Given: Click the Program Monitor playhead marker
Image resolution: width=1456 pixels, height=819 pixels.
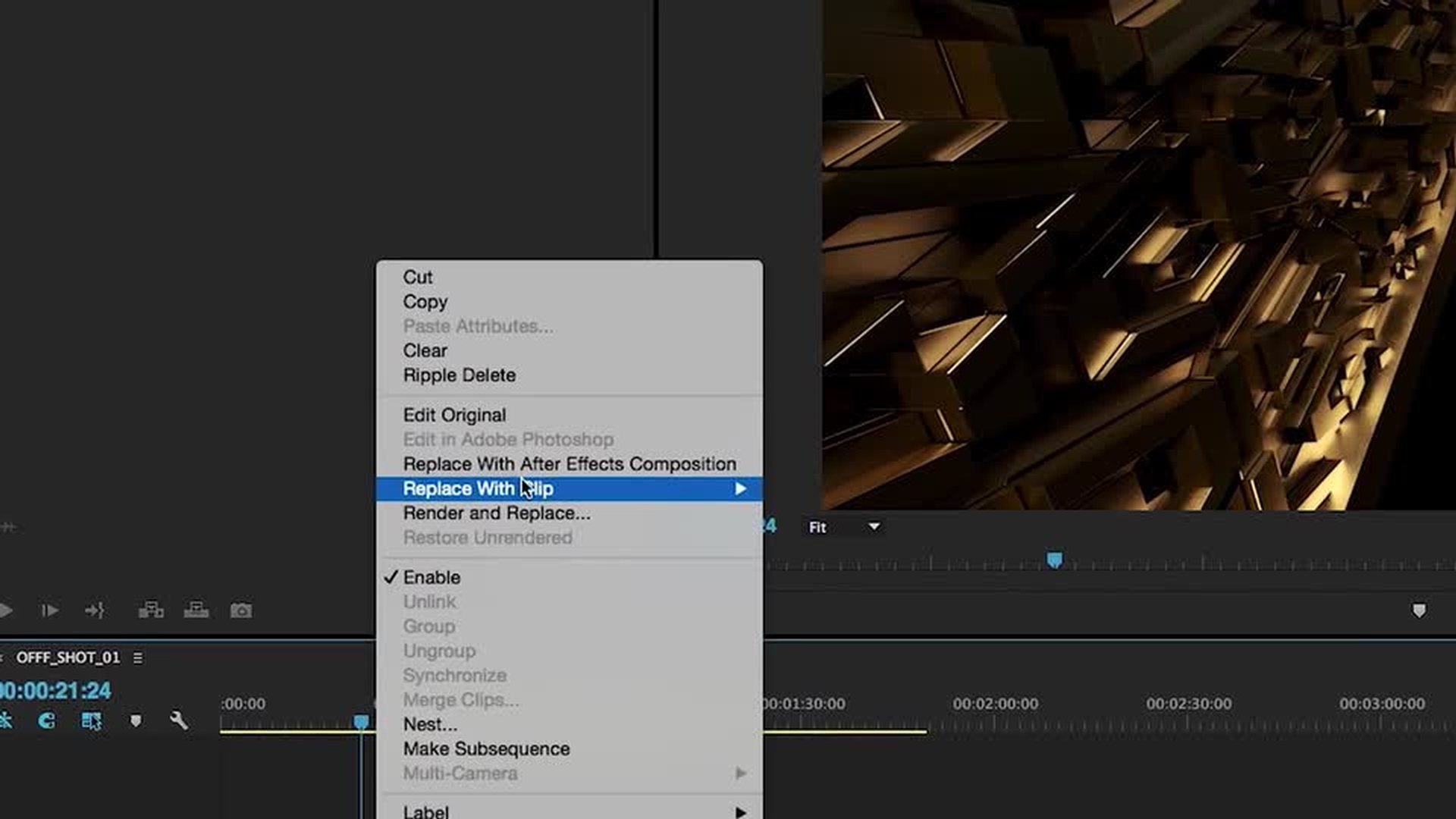Looking at the screenshot, I should (1054, 560).
